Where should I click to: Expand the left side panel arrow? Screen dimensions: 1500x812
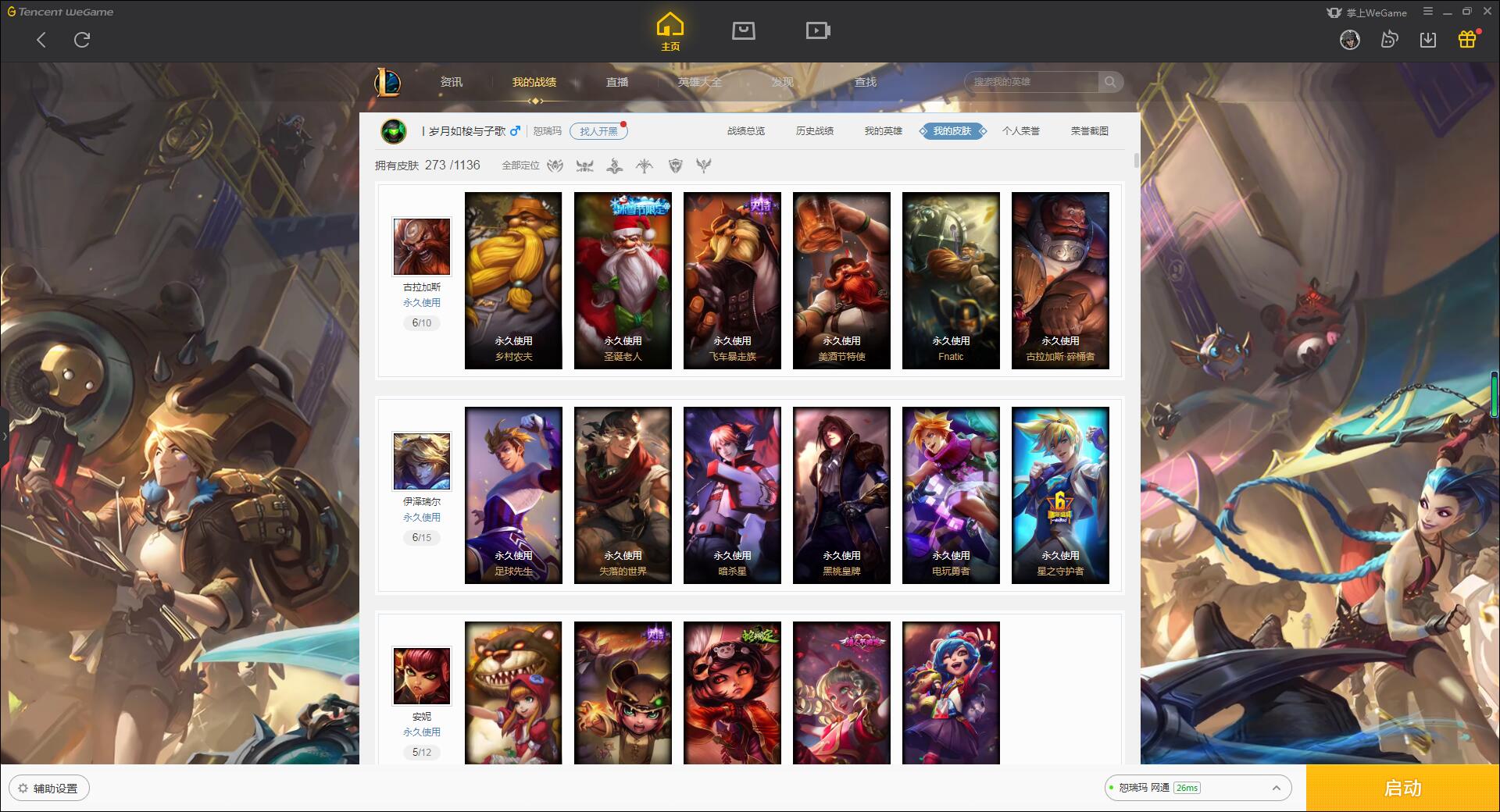point(4,436)
